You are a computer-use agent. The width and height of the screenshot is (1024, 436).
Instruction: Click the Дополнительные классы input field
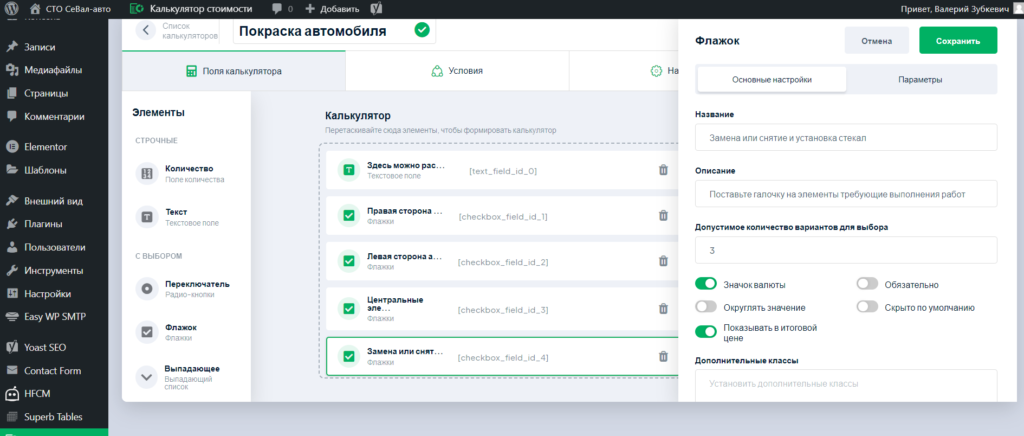coord(847,385)
